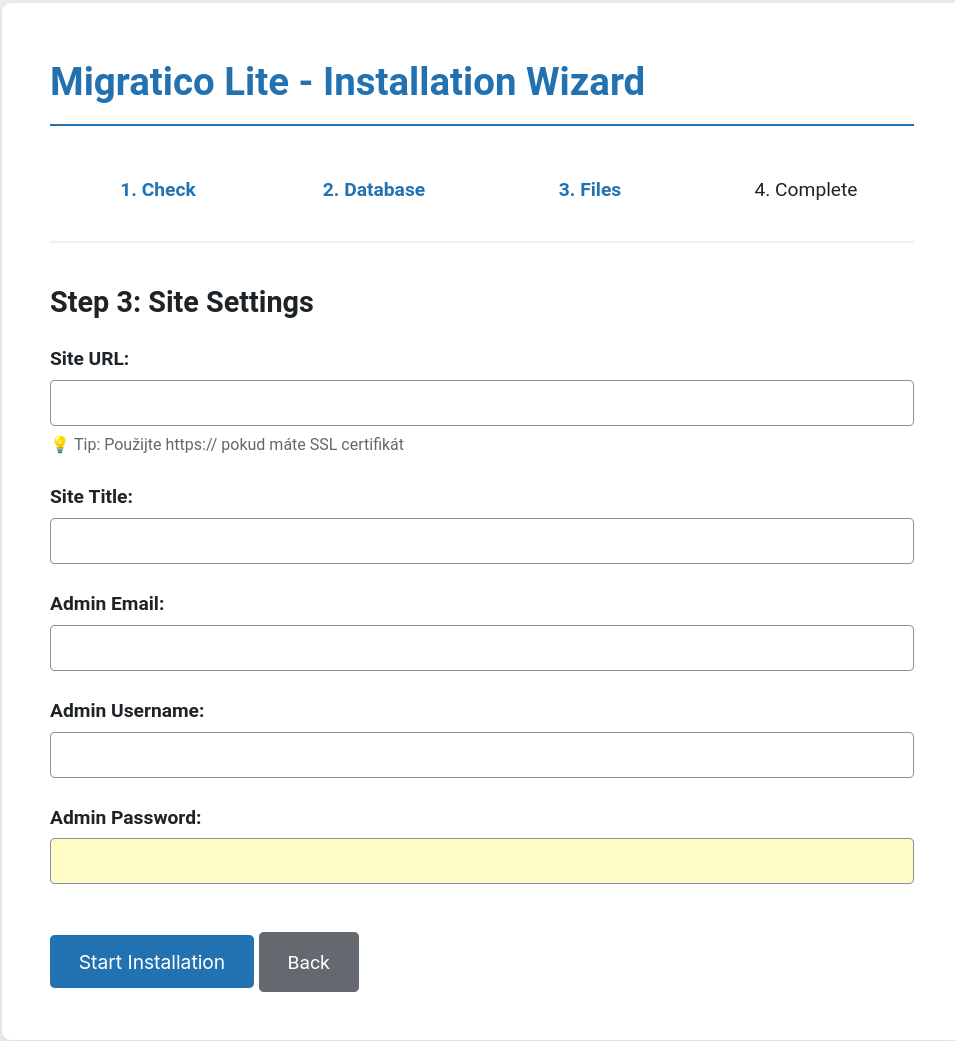Click the Back button
This screenshot has height=1041, width=955.
click(308, 962)
